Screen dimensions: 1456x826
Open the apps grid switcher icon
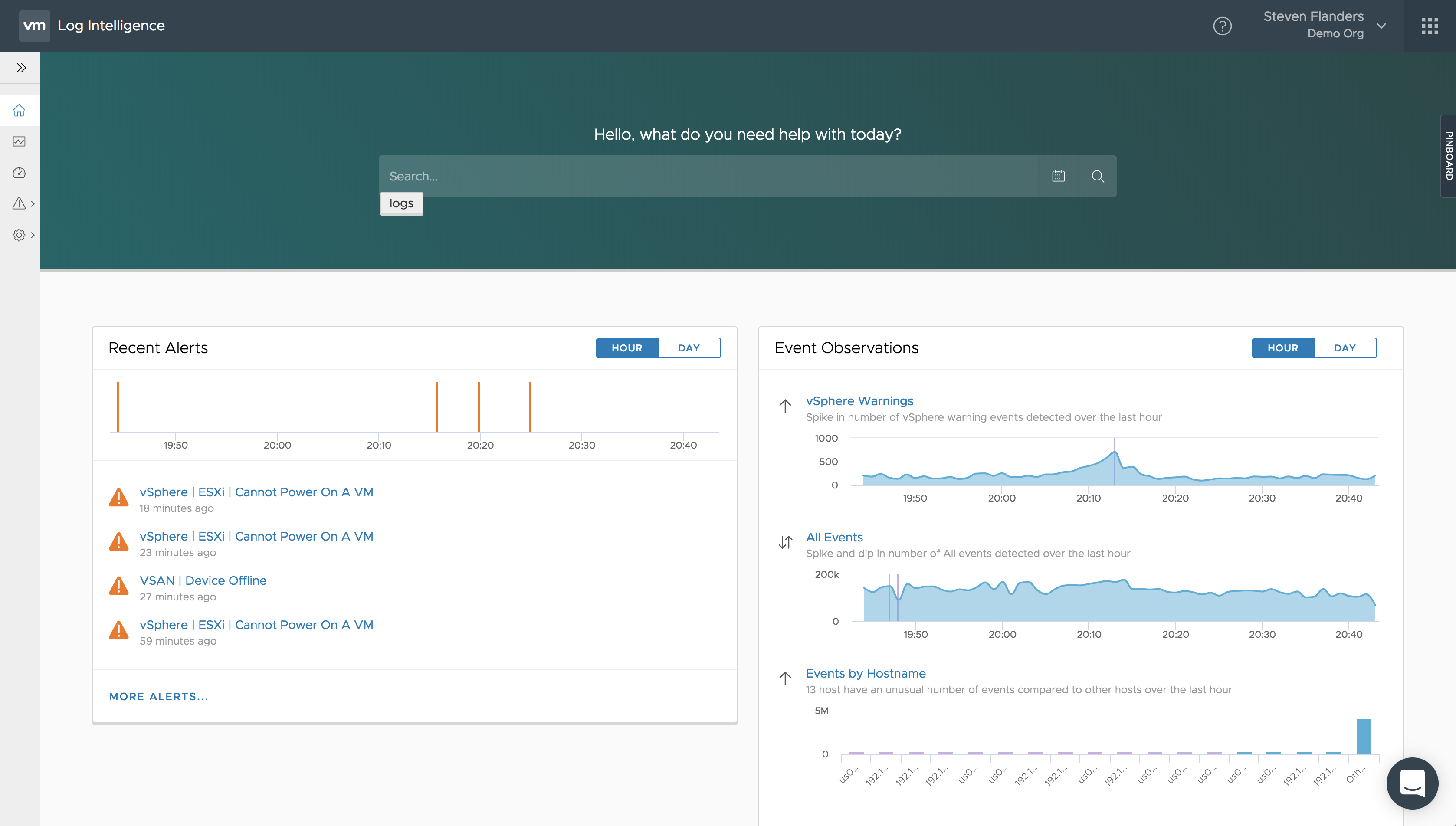tap(1430, 26)
